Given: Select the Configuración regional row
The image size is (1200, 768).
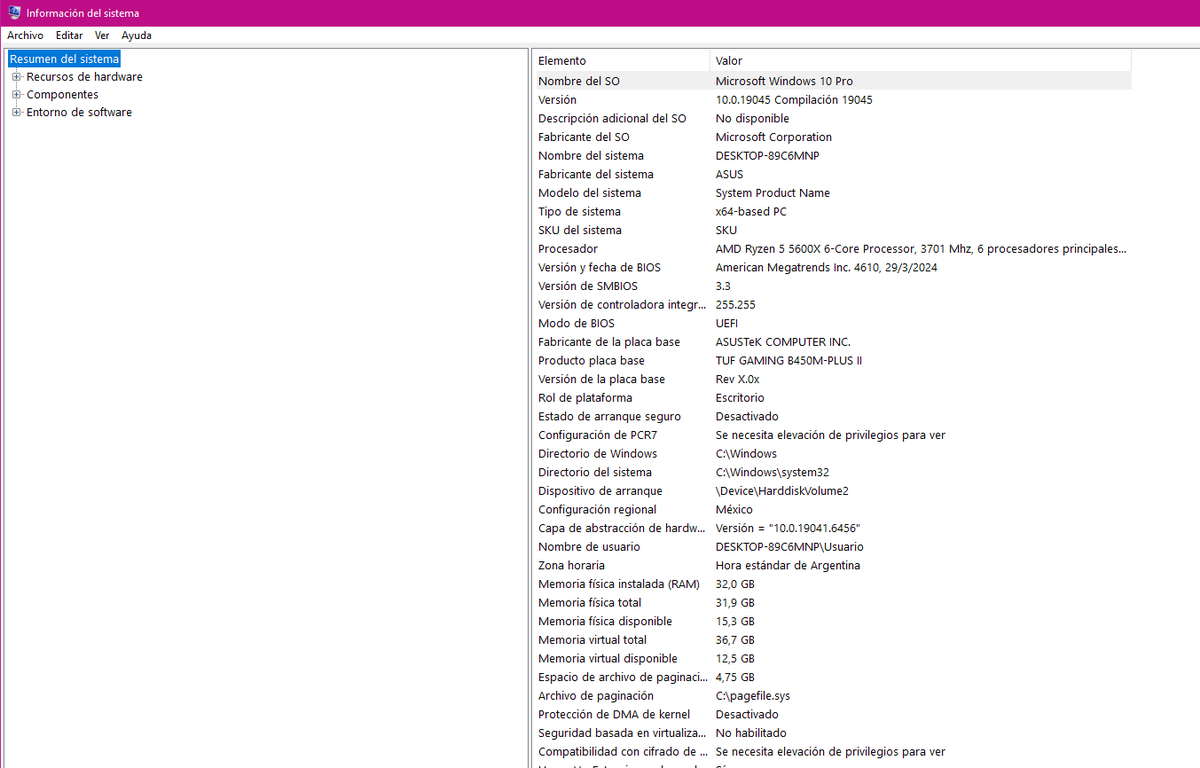Looking at the screenshot, I should pos(832,510).
